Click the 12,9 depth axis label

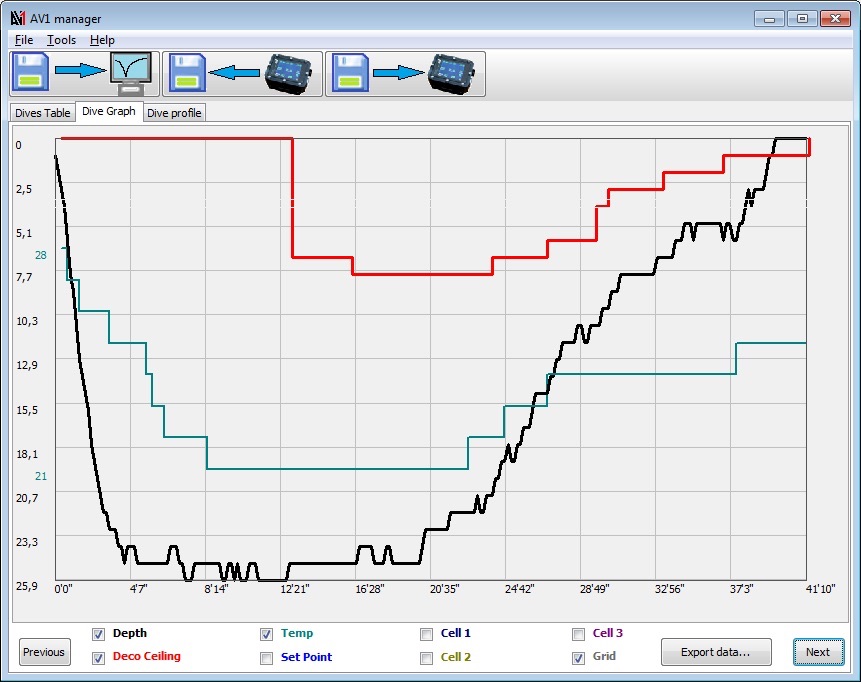pyautogui.click(x=27, y=365)
